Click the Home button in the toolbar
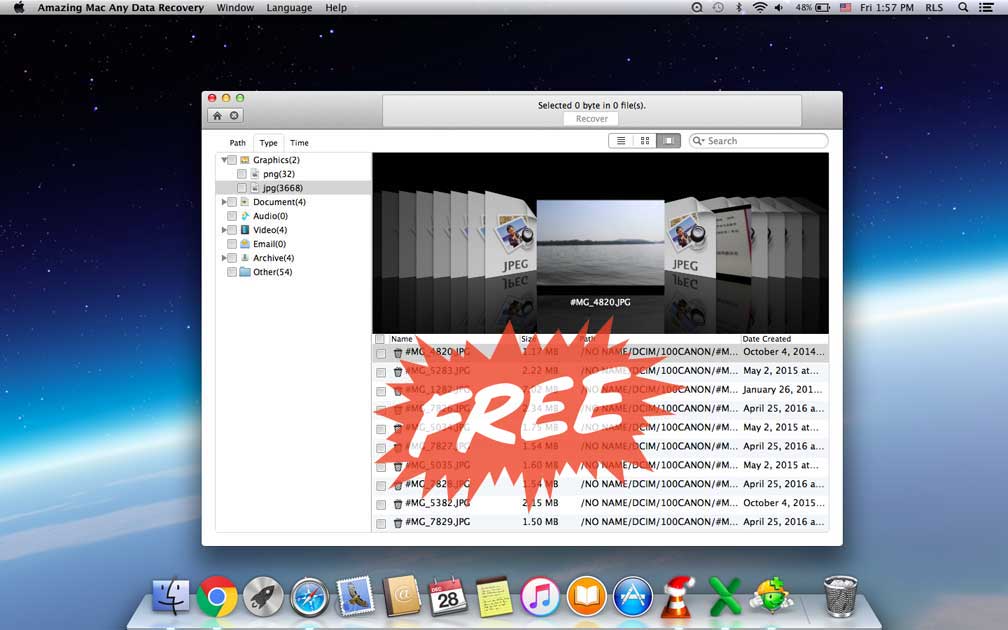 click(x=217, y=116)
